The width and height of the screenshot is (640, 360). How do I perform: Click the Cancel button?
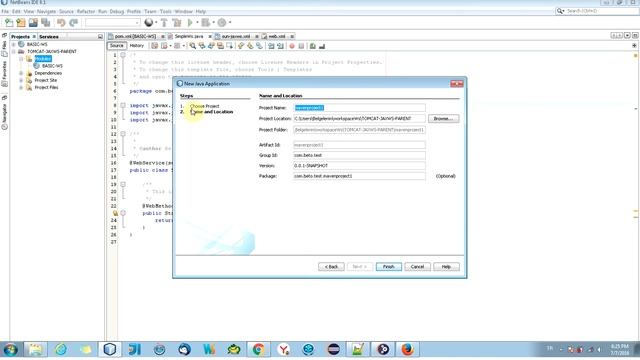pyautogui.click(x=417, y=267)
